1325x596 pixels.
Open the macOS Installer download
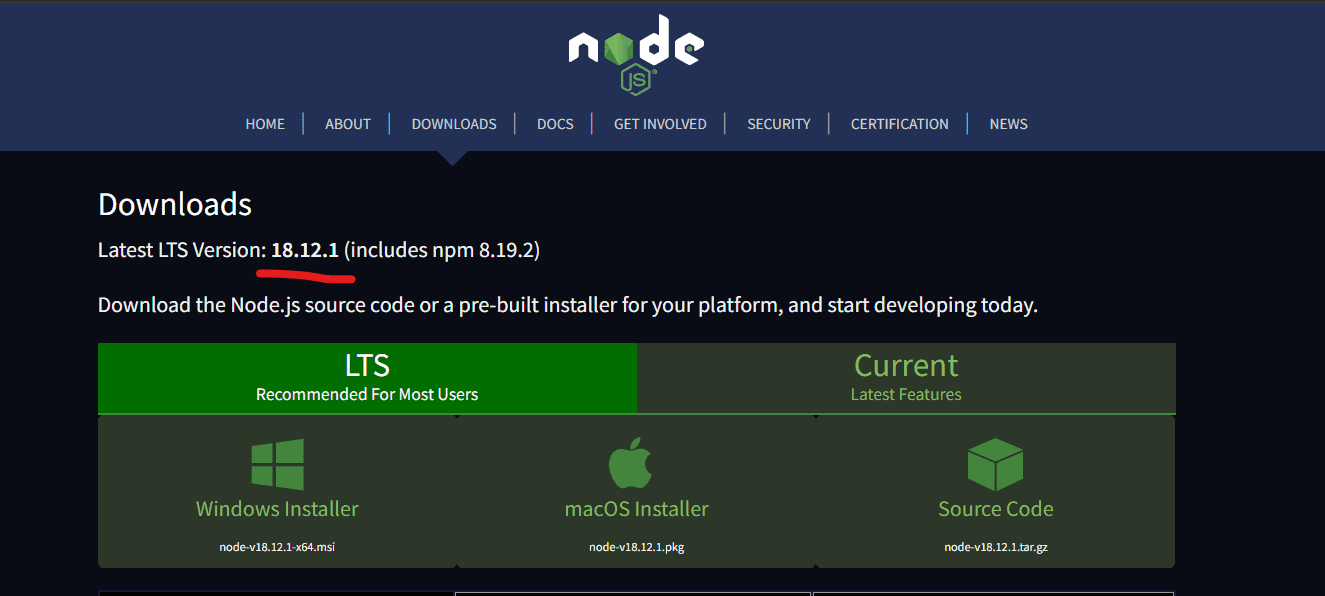pyautogui.click(x=636, y=508)
